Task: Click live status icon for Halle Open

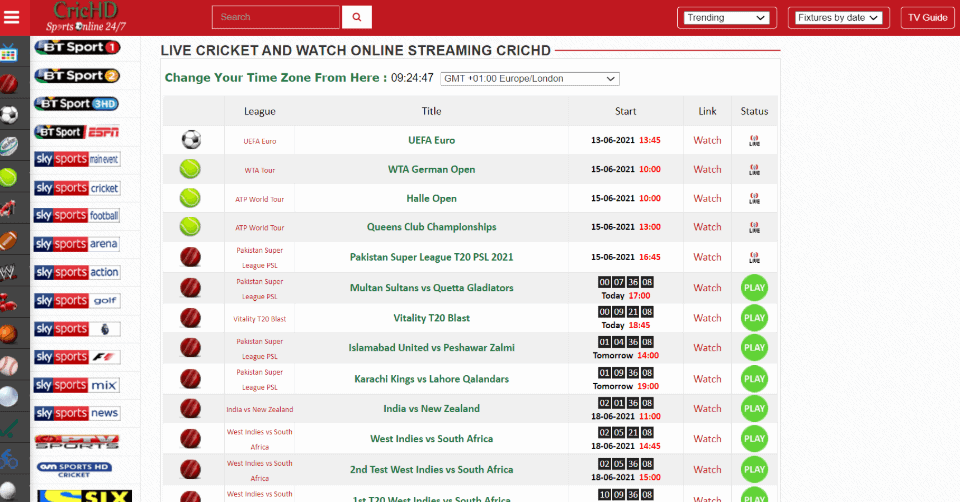Action: [754, 198]
